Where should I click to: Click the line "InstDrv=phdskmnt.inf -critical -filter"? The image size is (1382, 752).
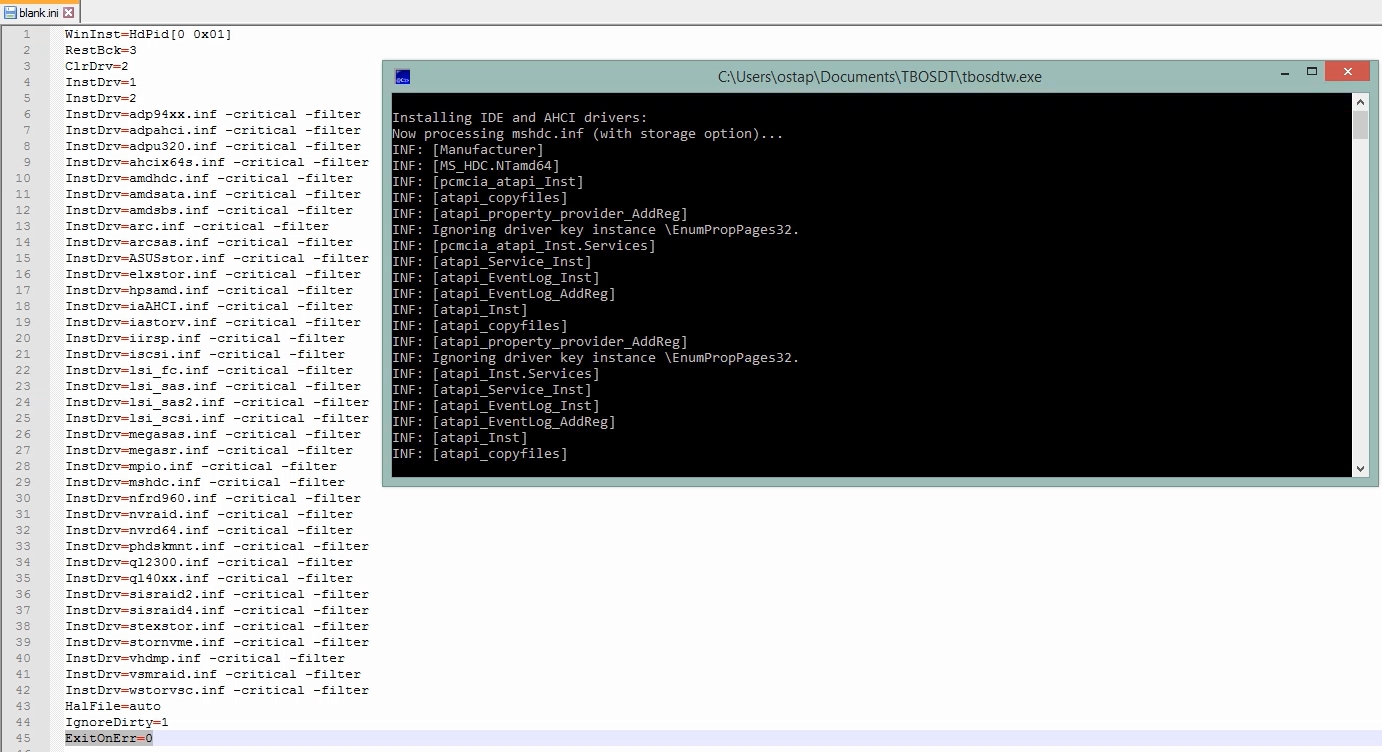[217, 546]
